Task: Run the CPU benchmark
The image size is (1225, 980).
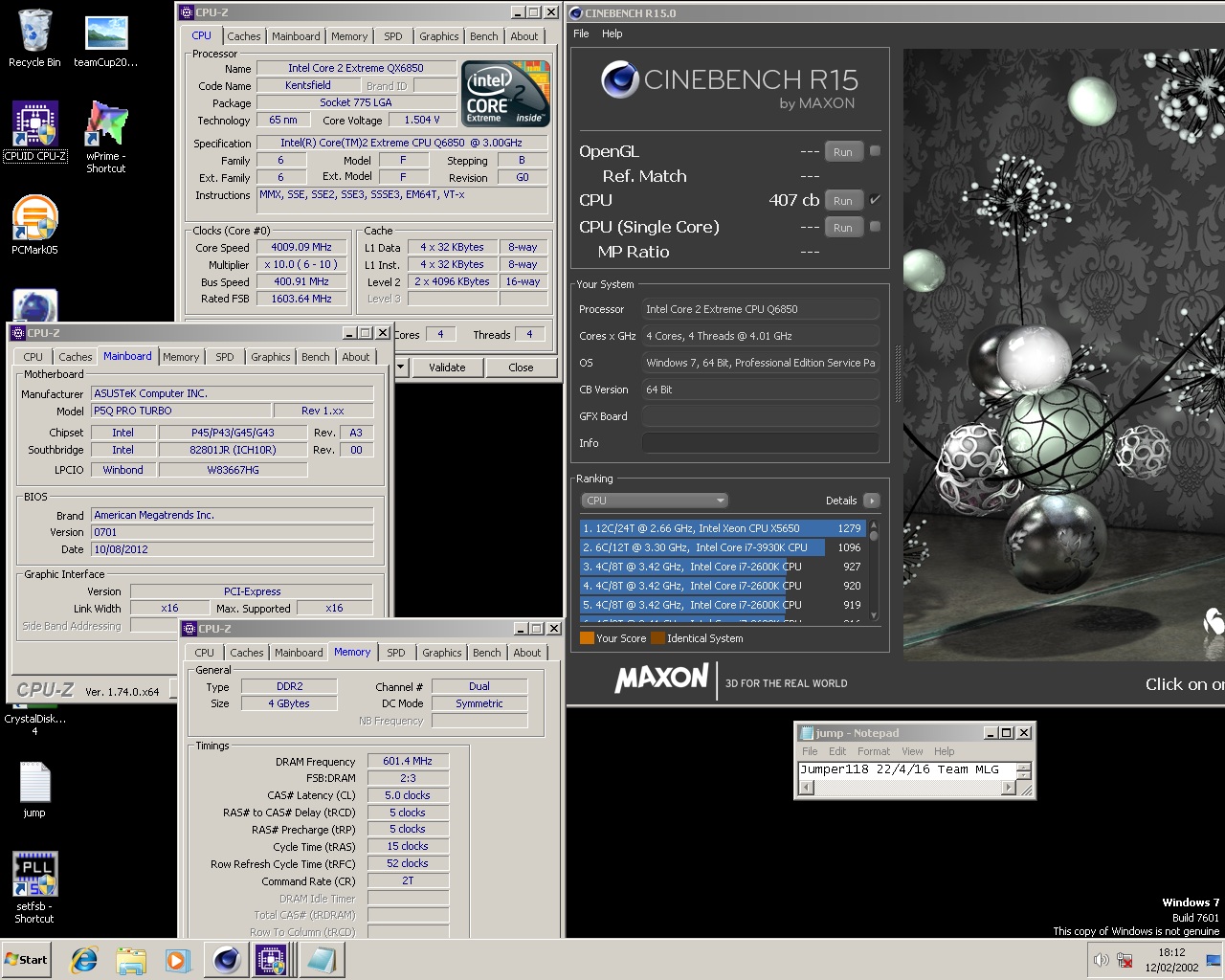Action: (x=842, y=200)
